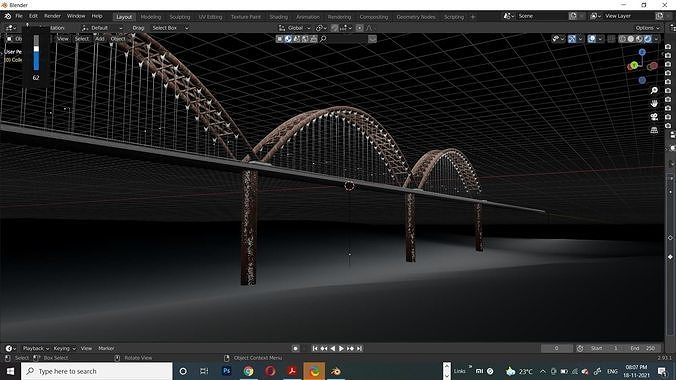Image resolution: width=676 pixels, height=380 pixels.
Task: Toggle X-ray mode
Action: click(x=611, y=39)
